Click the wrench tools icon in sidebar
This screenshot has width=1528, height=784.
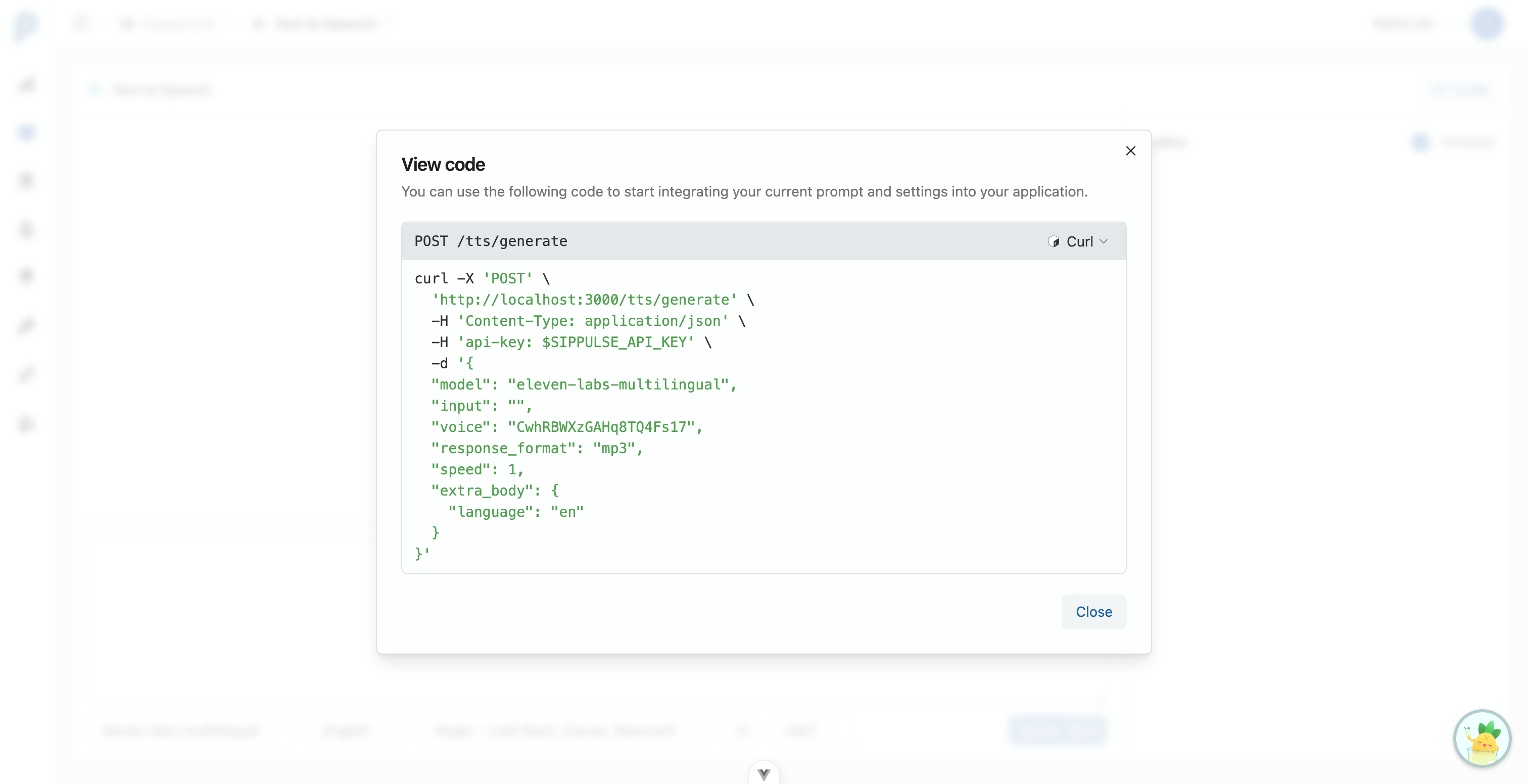tap(25, 374)
